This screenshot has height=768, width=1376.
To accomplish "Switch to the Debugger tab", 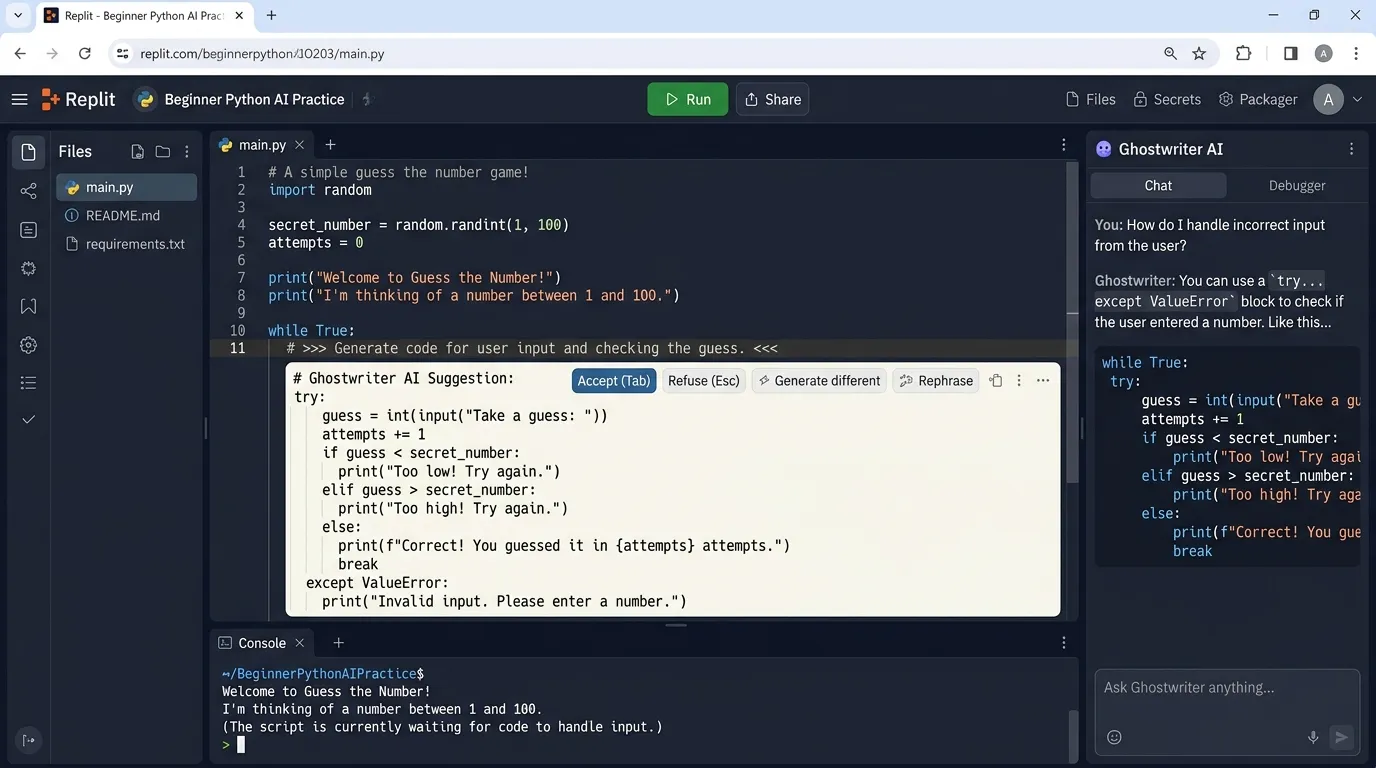I will (1297, 186).
